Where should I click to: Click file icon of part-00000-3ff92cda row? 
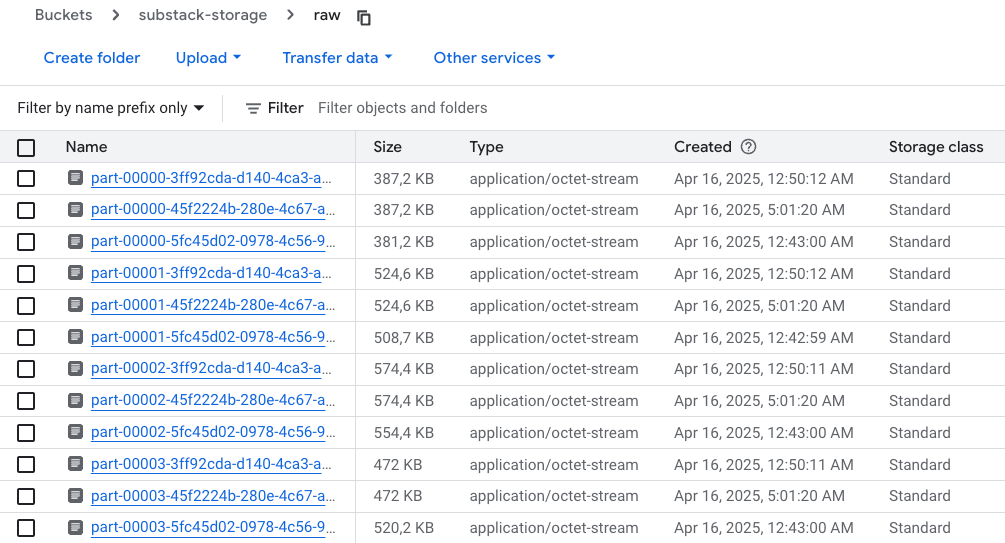(x=75, y=178)
